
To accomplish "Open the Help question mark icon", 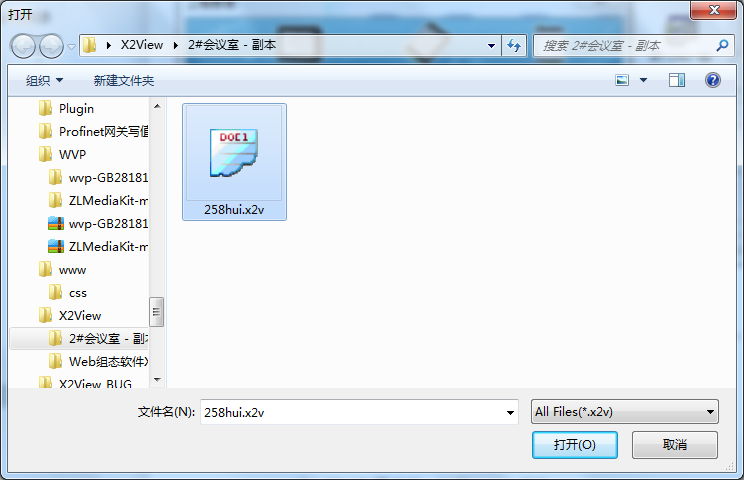I will 712,80.
